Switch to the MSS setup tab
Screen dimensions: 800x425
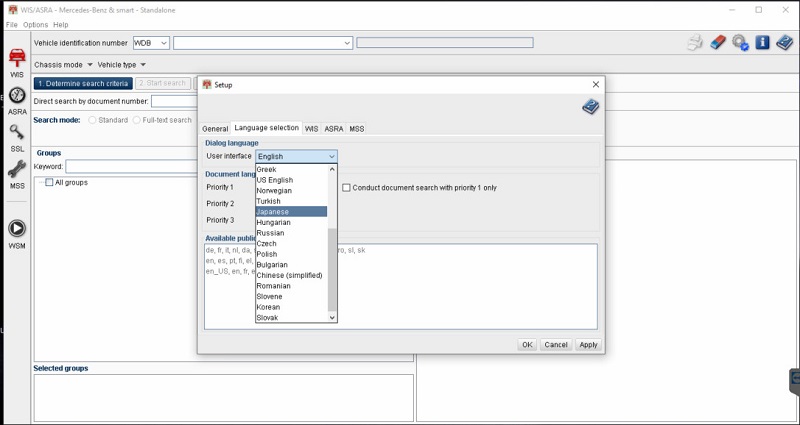[x=357, y=129]
